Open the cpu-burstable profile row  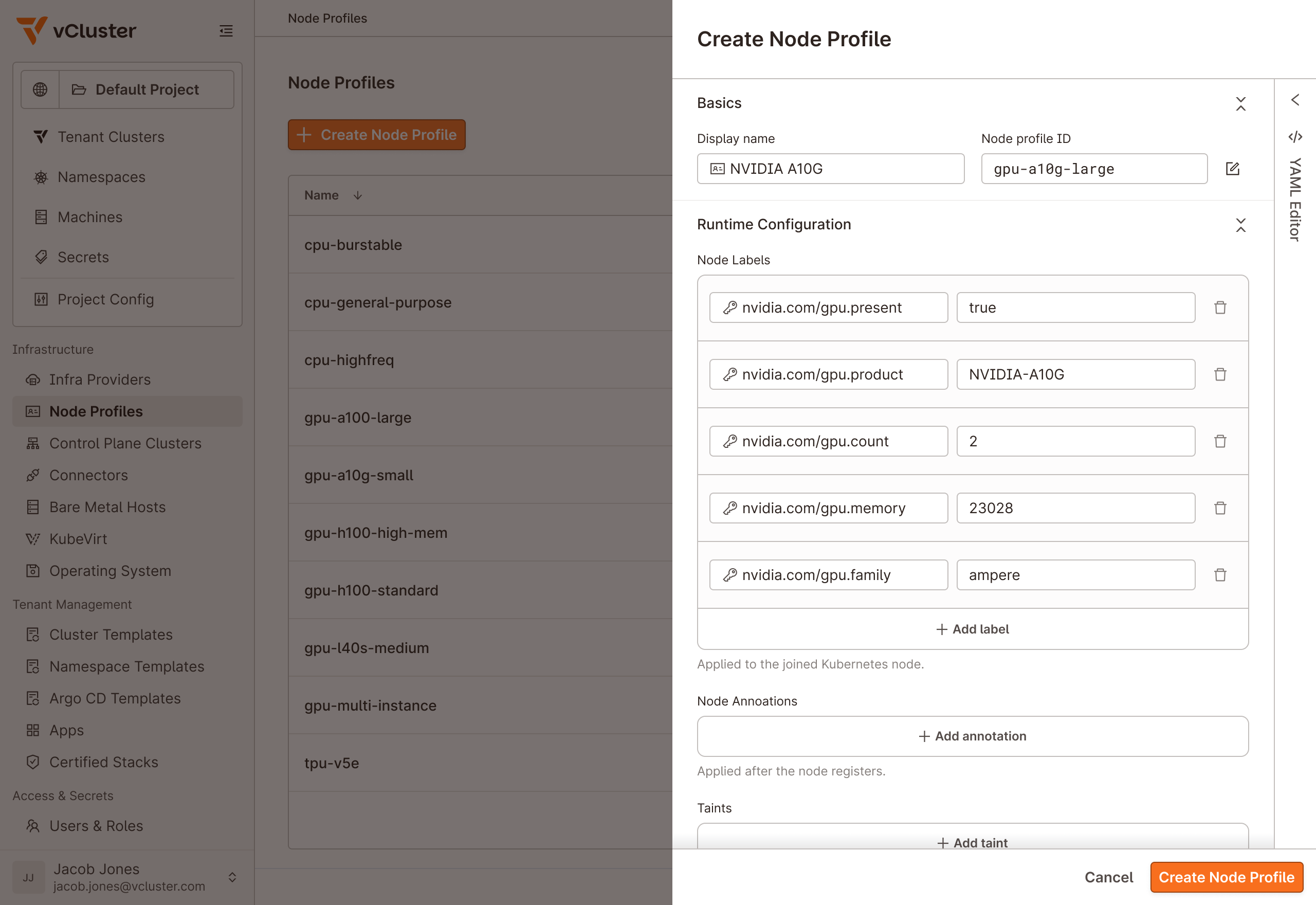coord(480,244)
